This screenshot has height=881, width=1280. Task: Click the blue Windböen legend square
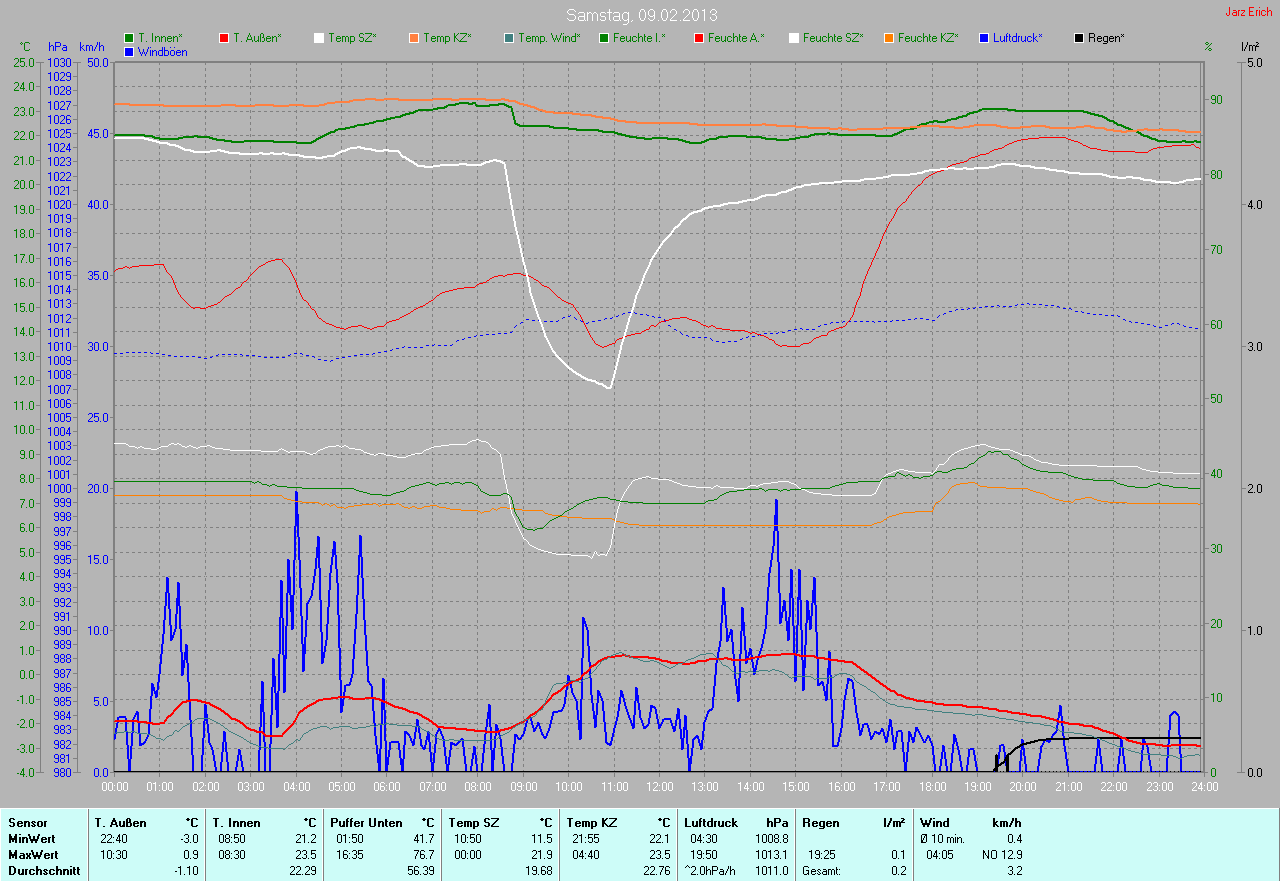(x=129, y=51)
